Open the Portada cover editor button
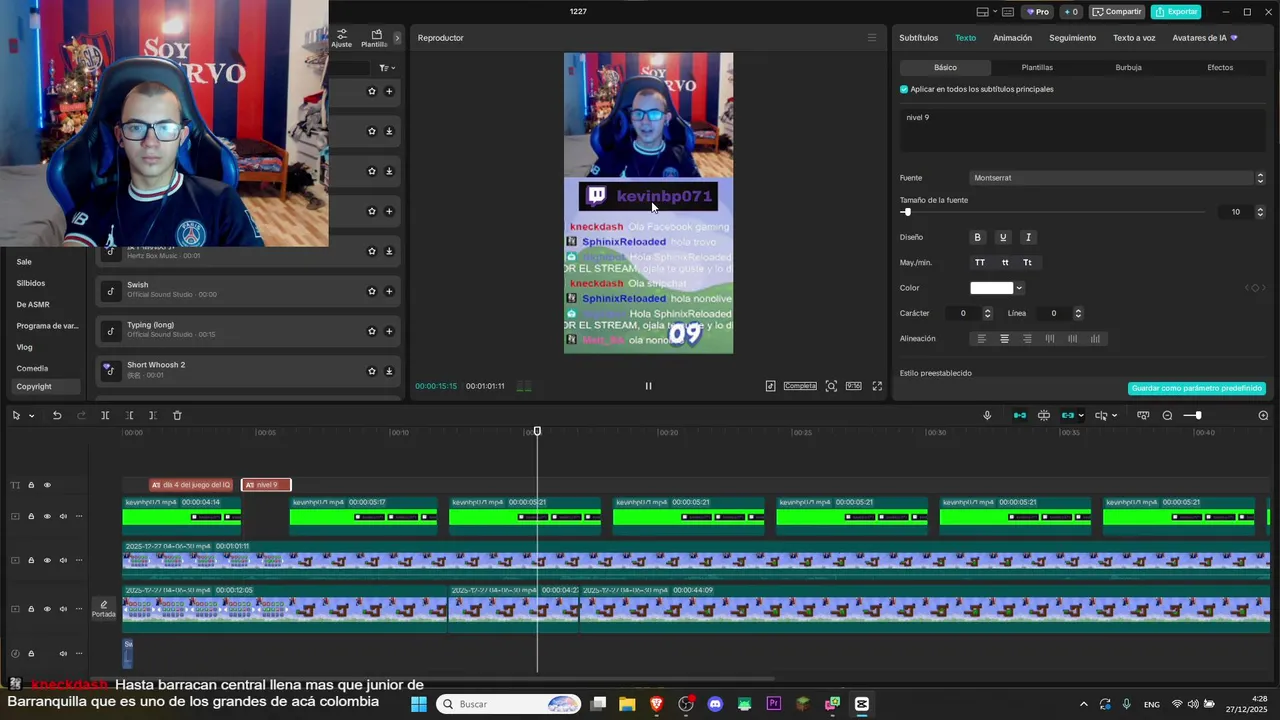The image size is (1280, 720). click(104, 609)
